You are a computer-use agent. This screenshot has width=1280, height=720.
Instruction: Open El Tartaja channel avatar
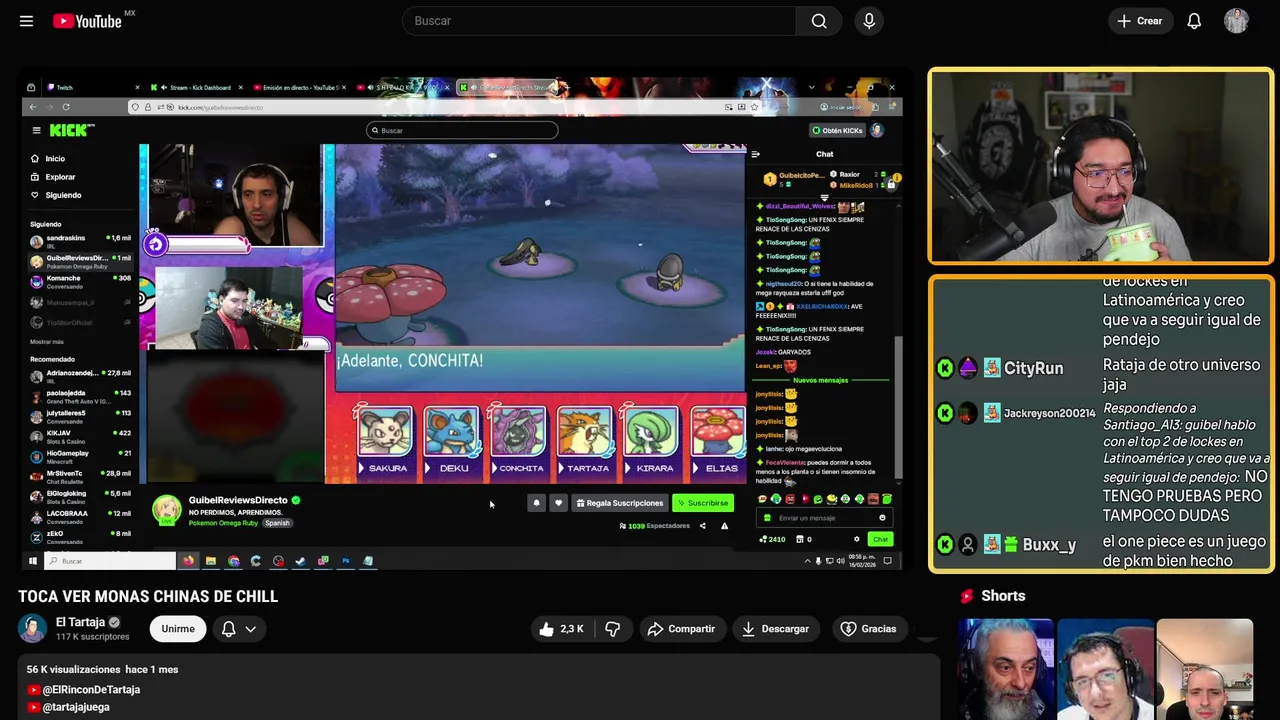tap(32, 628)
